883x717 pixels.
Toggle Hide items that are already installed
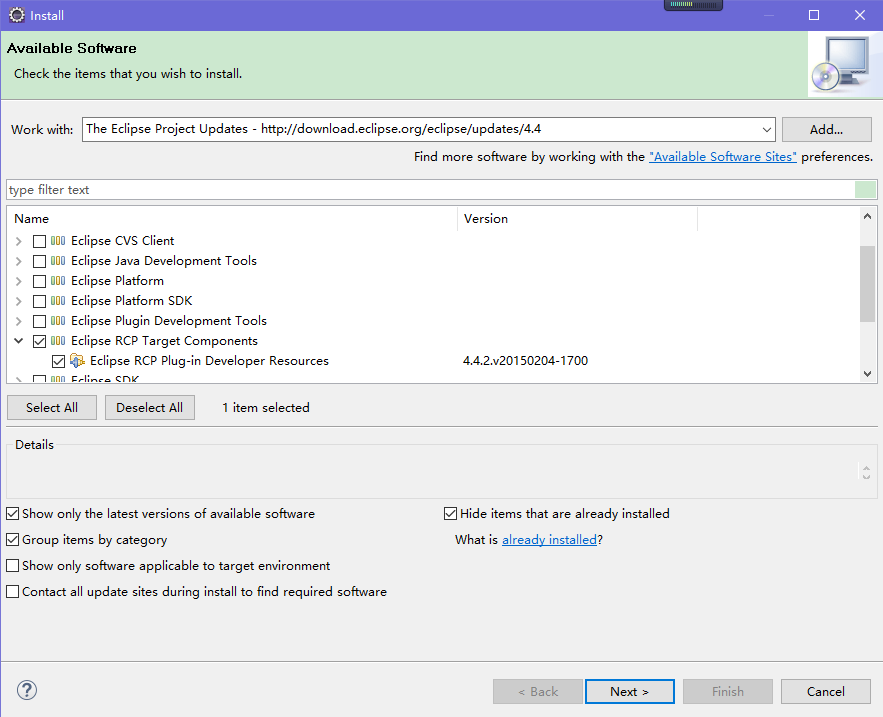pos(450,514)
